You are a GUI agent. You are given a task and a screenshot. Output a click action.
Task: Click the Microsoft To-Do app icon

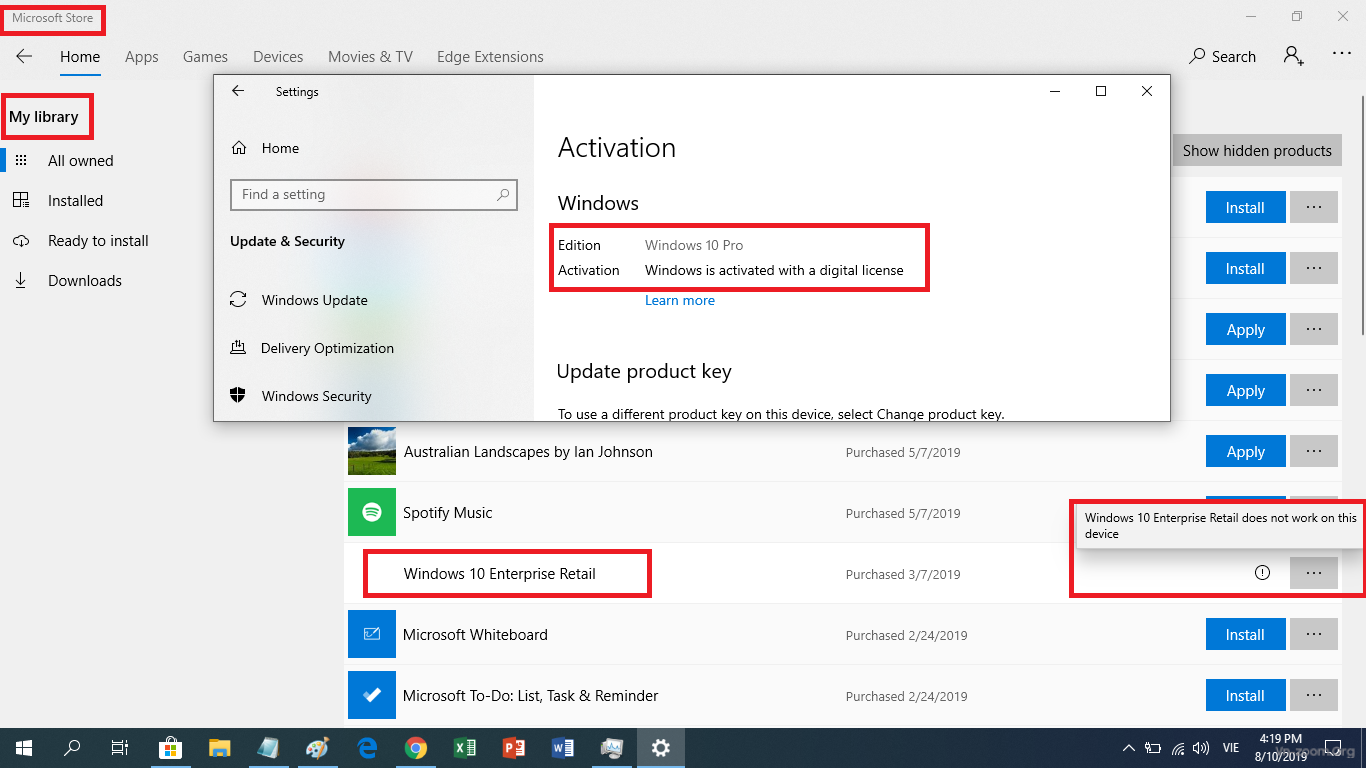(372, 696)
